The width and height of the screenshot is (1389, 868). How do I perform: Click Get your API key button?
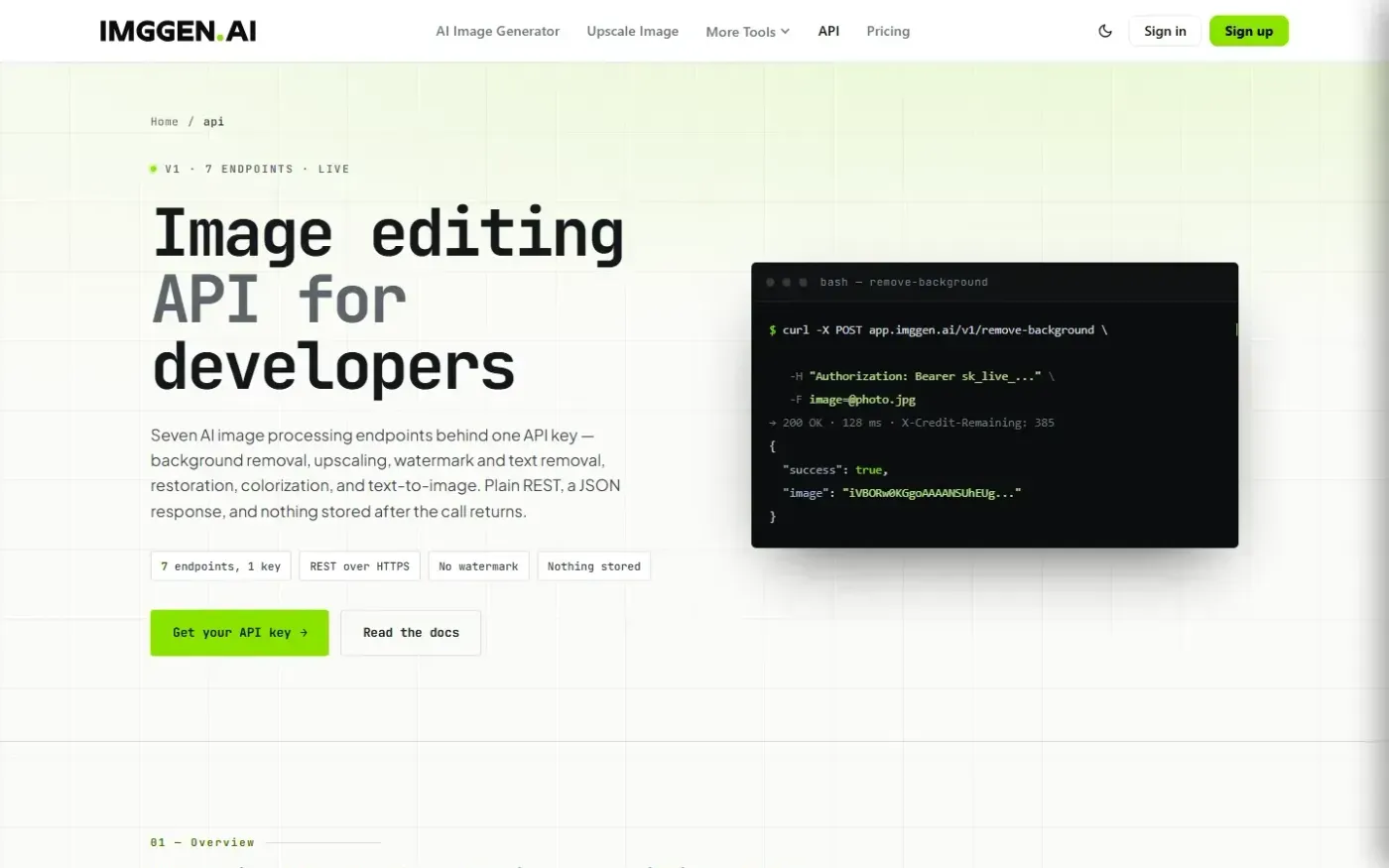coord(239,633)
